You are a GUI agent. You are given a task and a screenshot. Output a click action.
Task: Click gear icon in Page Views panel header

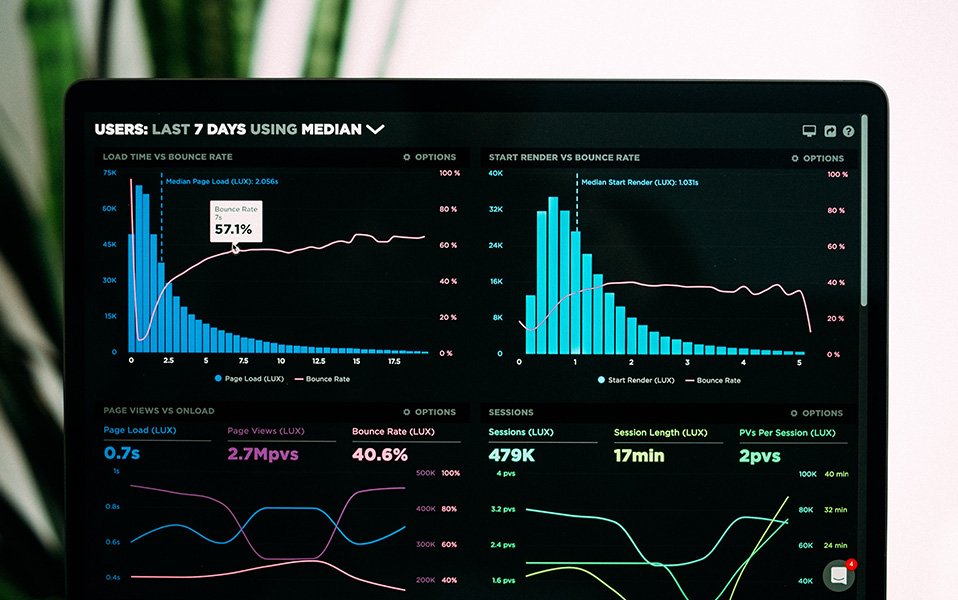(406, 412)
